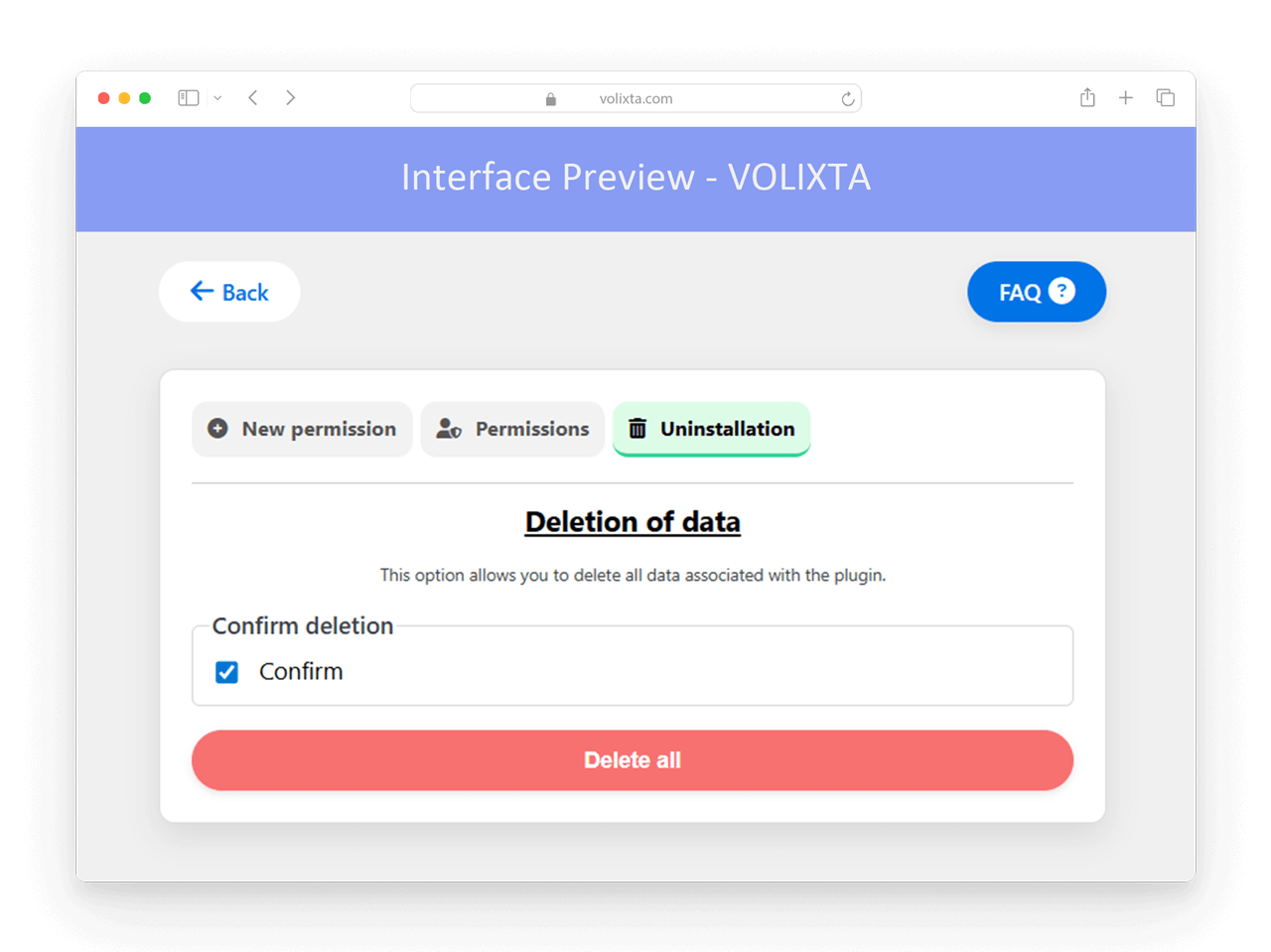
Task: Click the share icon in browser toolbar
Action: 1087,97
